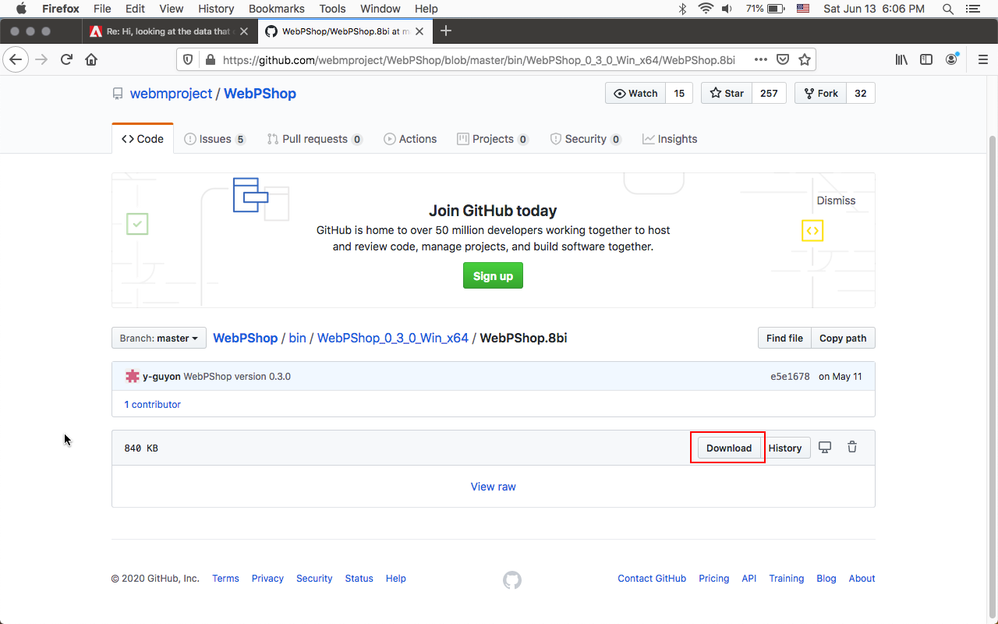Open the Apple menu
998x624 pixels.
[x=21, y=9]
